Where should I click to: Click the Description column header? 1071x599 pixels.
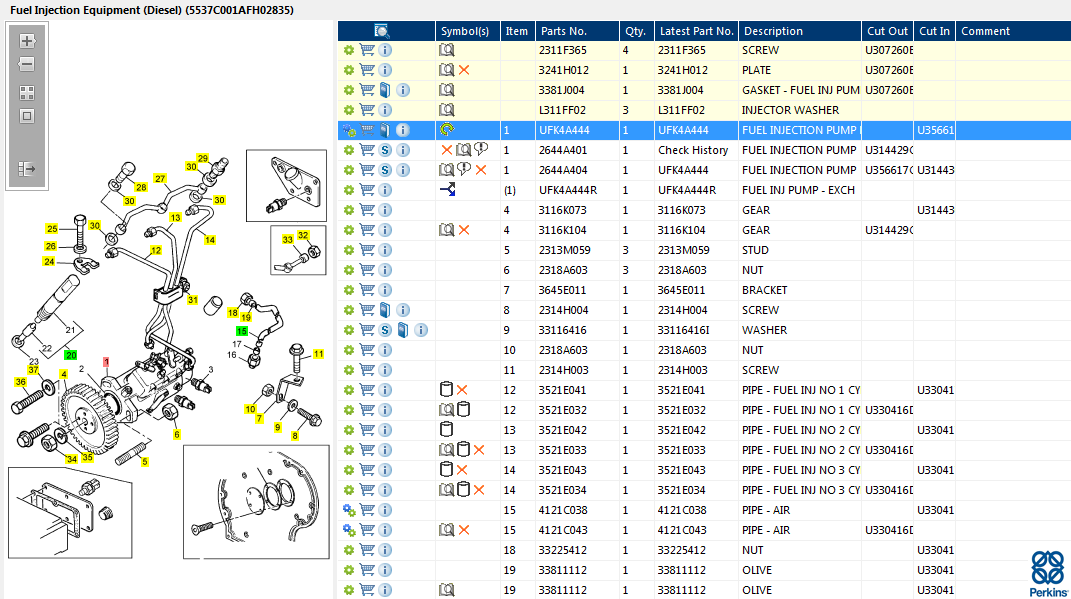click(800, 31)
